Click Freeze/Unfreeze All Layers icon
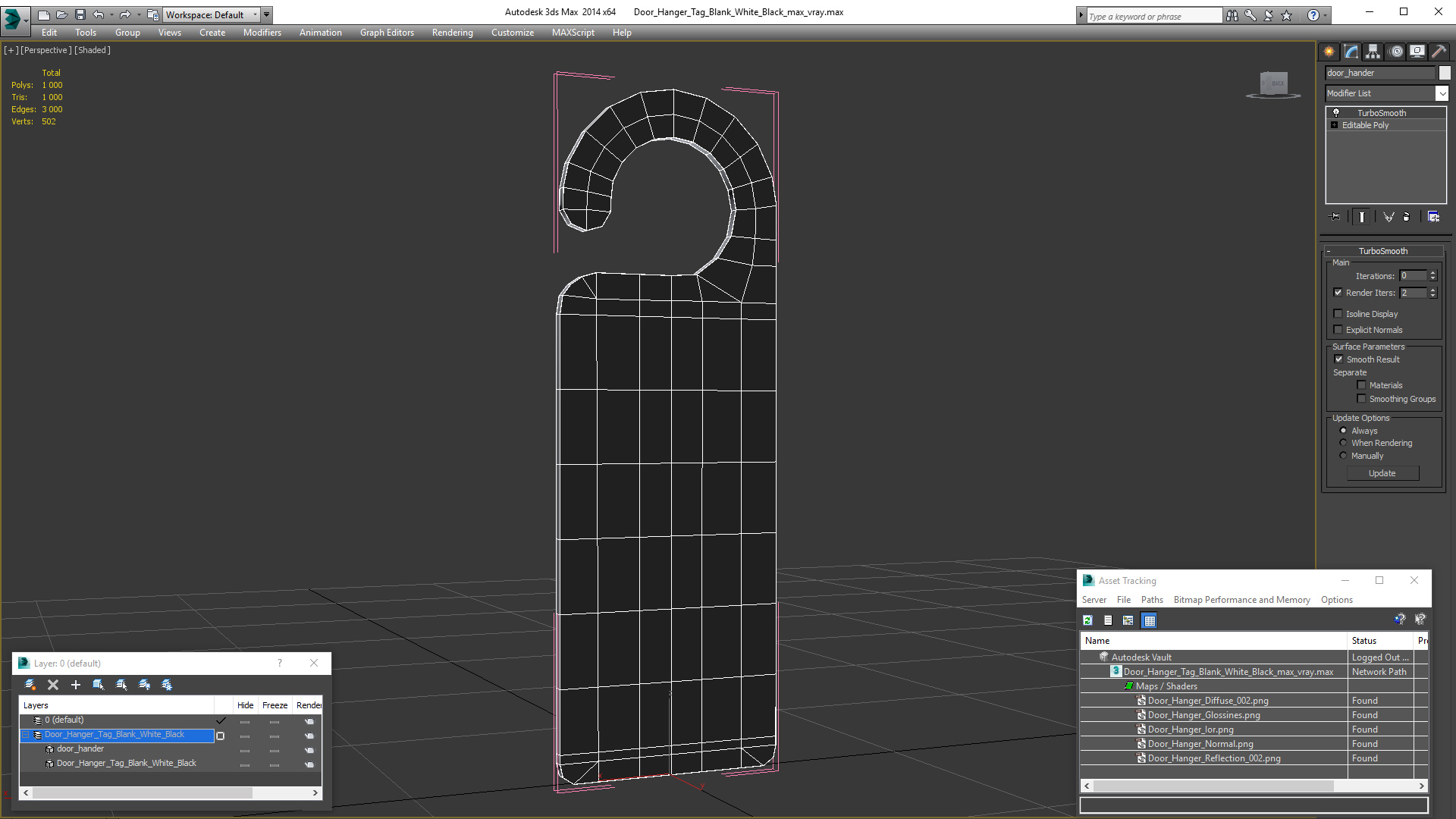Screen dimensions: 1456x819 pos(167,685)
